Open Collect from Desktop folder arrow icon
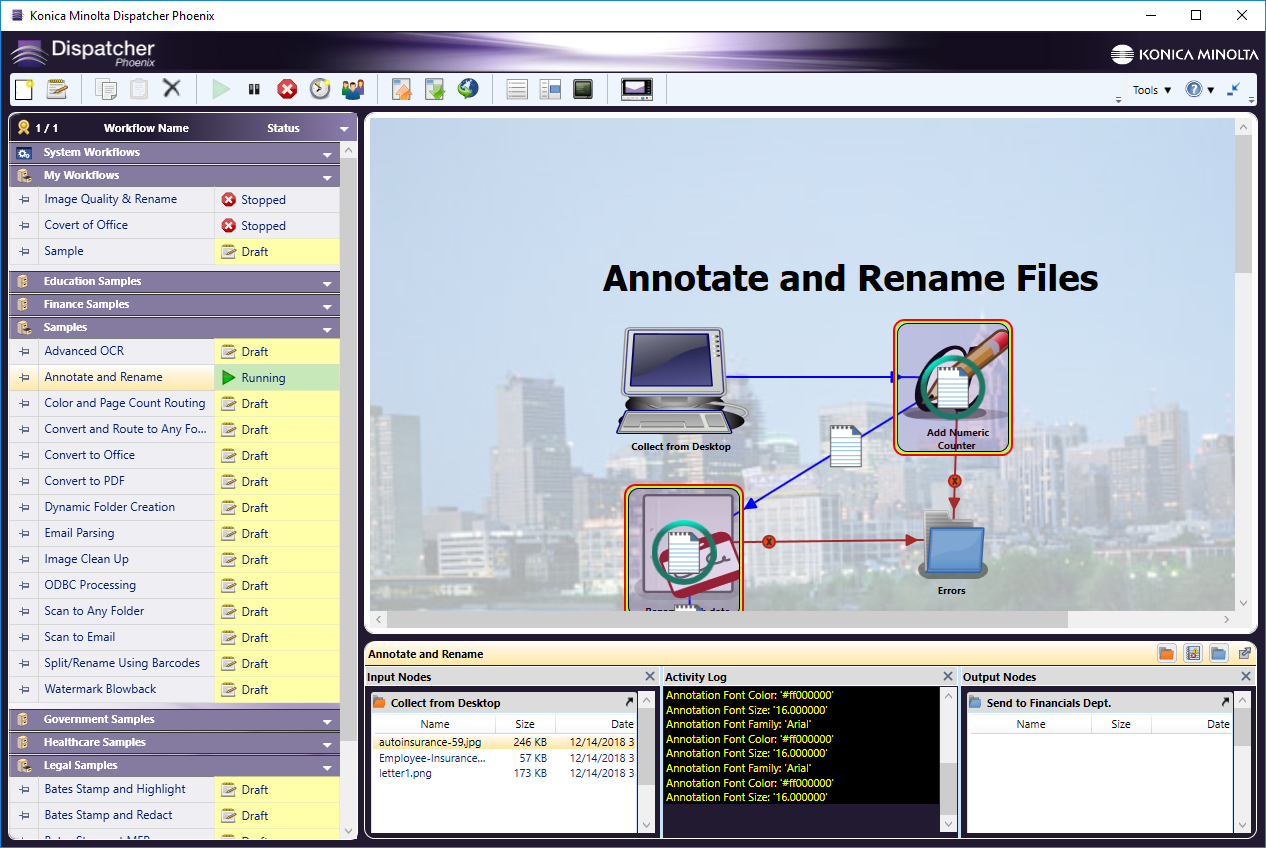The height and width of the screenshot is (848, 1266). [630, 702]
